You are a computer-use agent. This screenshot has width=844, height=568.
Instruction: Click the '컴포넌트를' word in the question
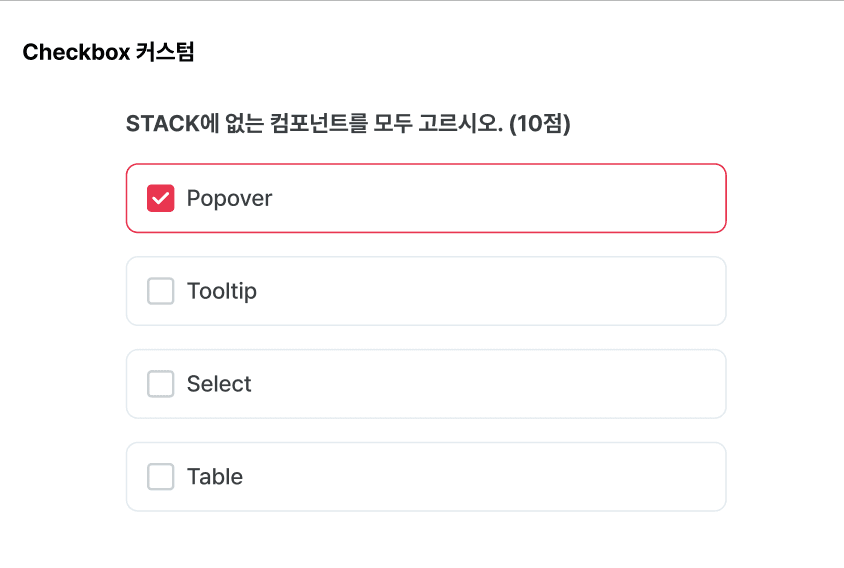tap(319, 123)
